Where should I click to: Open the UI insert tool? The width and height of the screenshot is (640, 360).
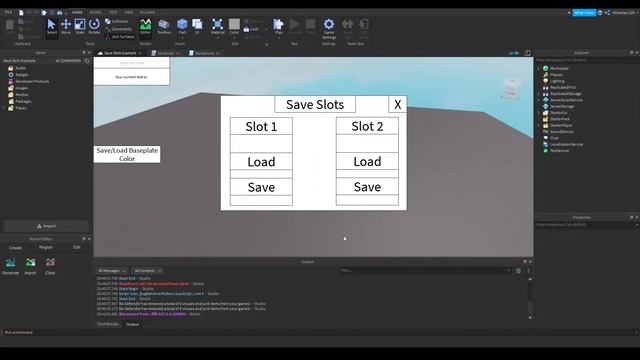[x=197, y=27]
